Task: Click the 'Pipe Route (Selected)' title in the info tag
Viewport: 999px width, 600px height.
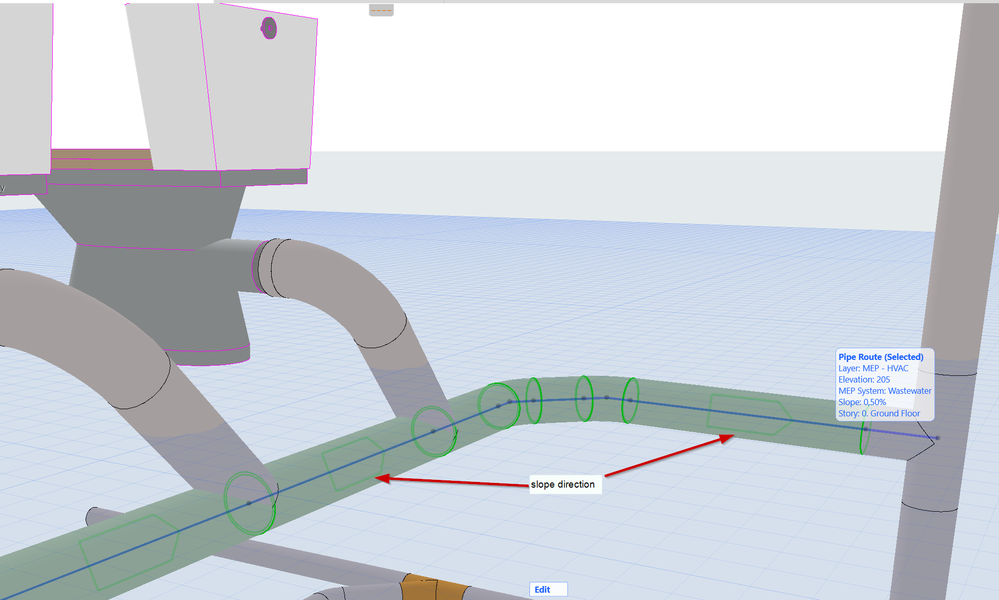Action: click(x=880, y=357)
